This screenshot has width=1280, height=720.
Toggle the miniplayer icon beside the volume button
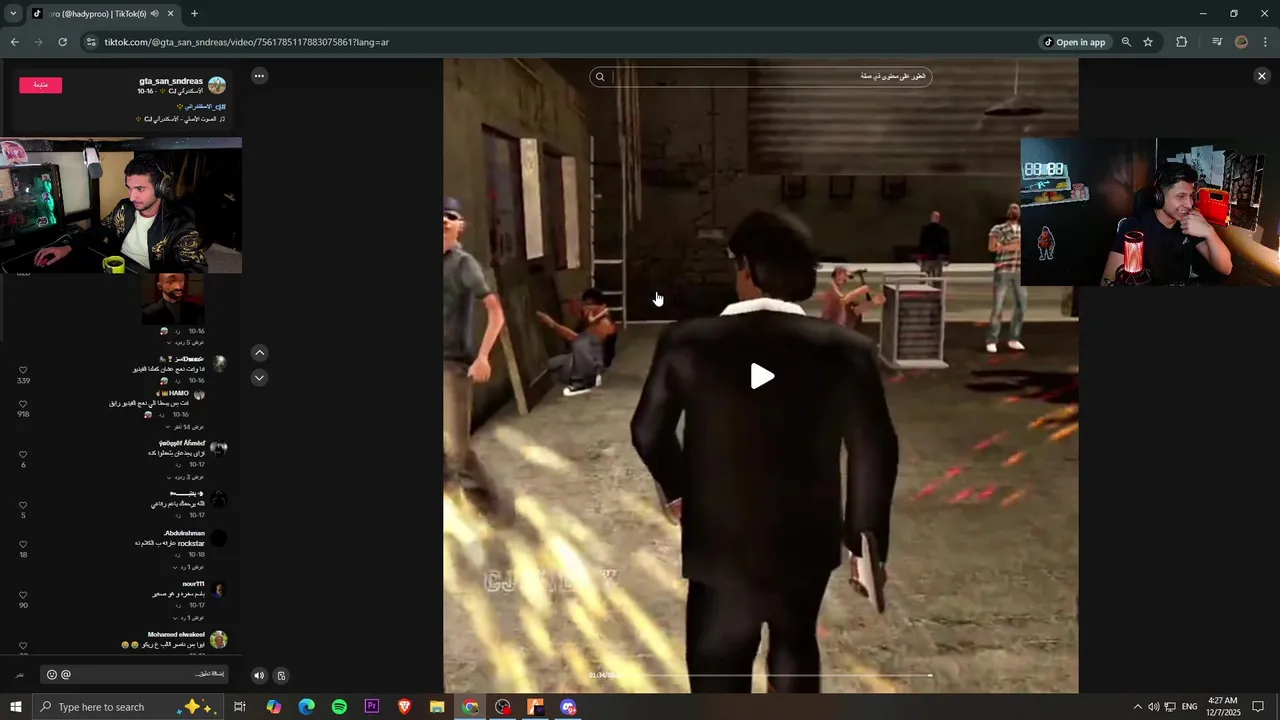pos(281,675)
